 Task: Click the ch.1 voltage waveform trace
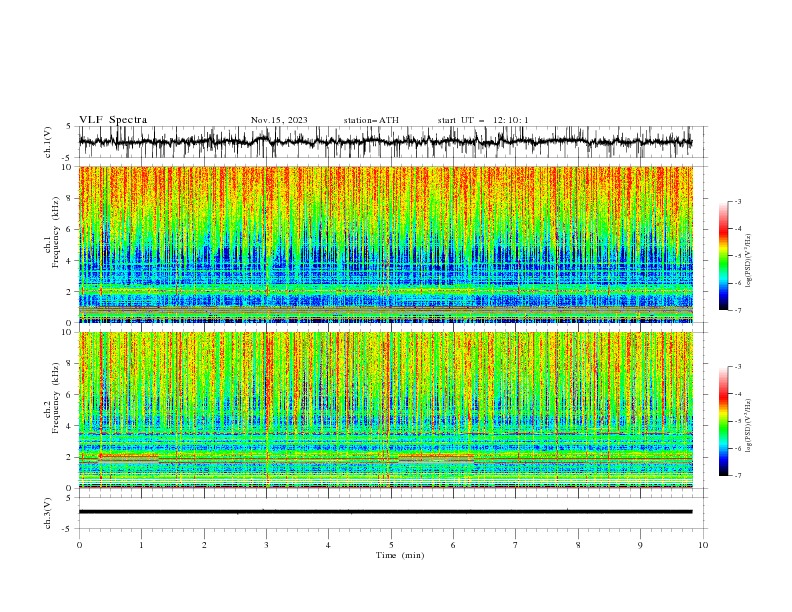coord(386,142)
